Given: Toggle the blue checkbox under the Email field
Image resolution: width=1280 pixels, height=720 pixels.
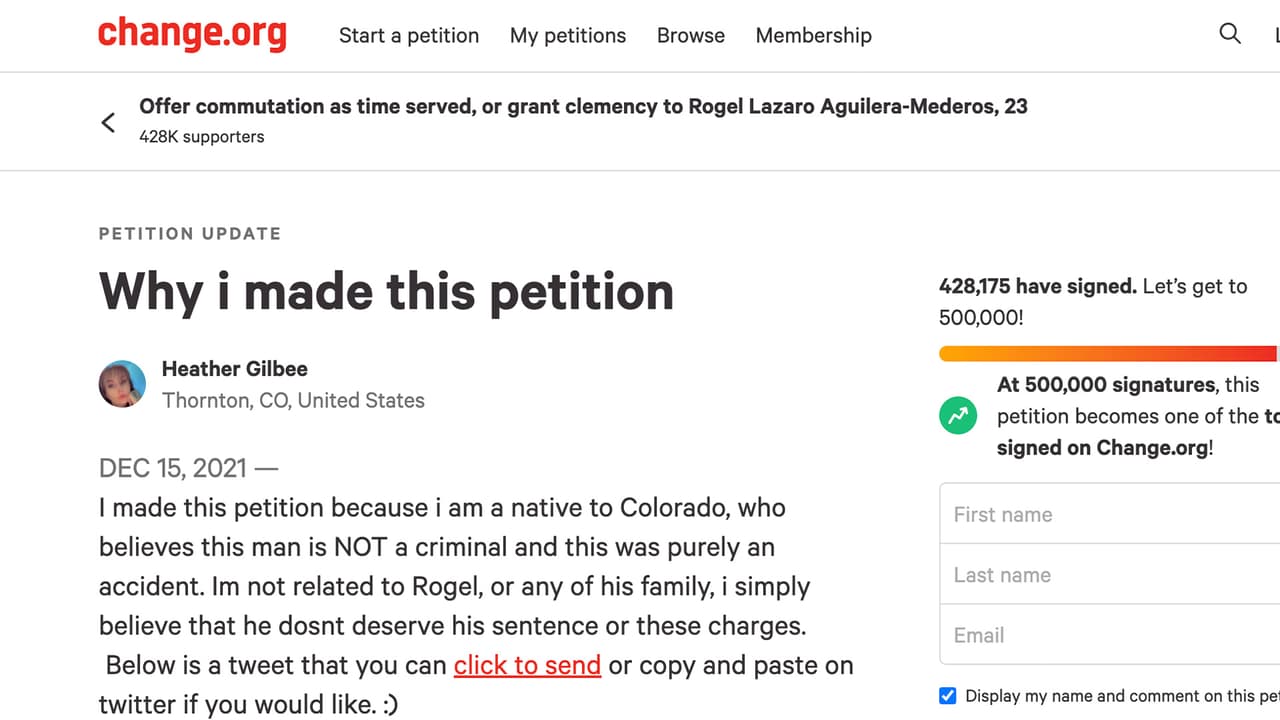Looking at the screenshot, I should pyautogui.click(x=947, y=696).
